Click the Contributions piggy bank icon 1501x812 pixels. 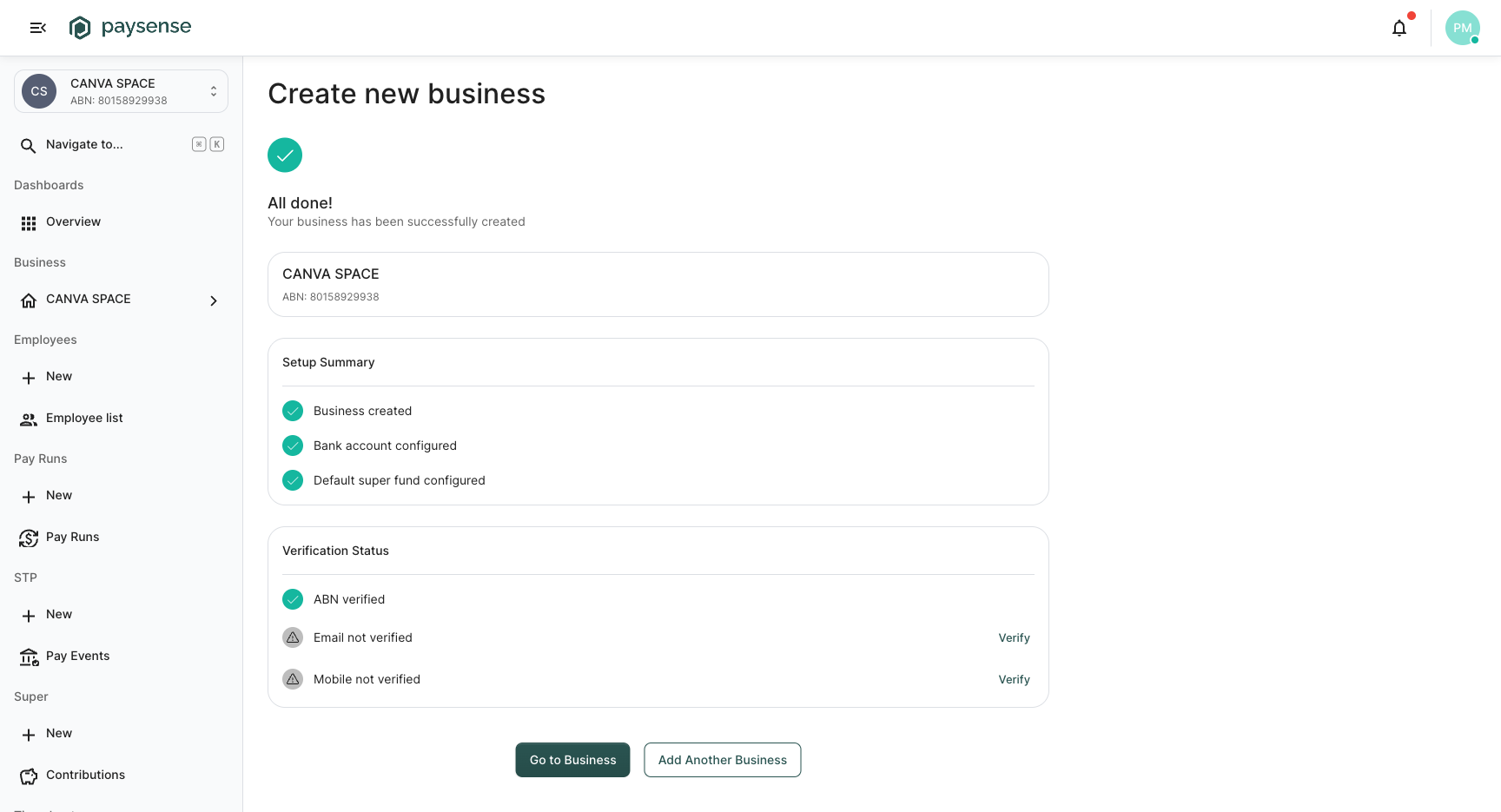pos(29,776)
